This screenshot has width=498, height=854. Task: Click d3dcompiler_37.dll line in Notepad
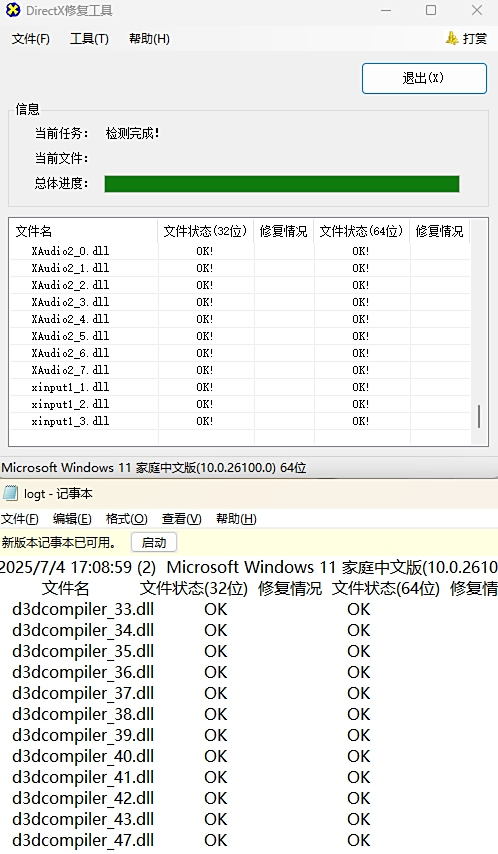[83, 693]
